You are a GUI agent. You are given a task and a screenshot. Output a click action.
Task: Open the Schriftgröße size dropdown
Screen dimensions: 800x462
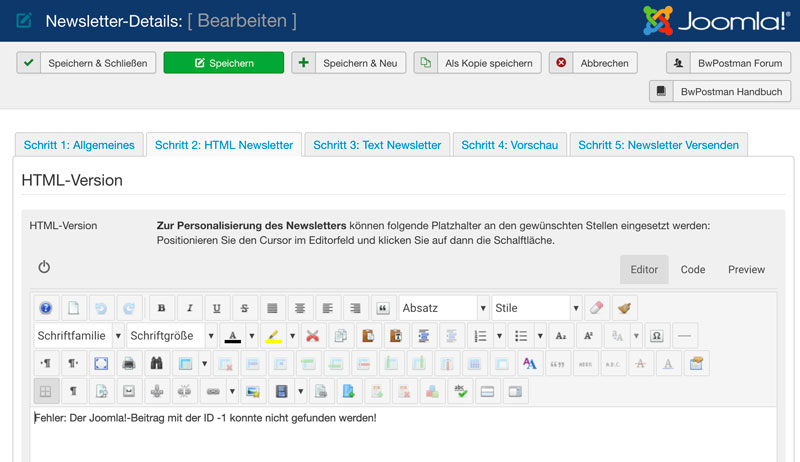[x=172, y=336]
